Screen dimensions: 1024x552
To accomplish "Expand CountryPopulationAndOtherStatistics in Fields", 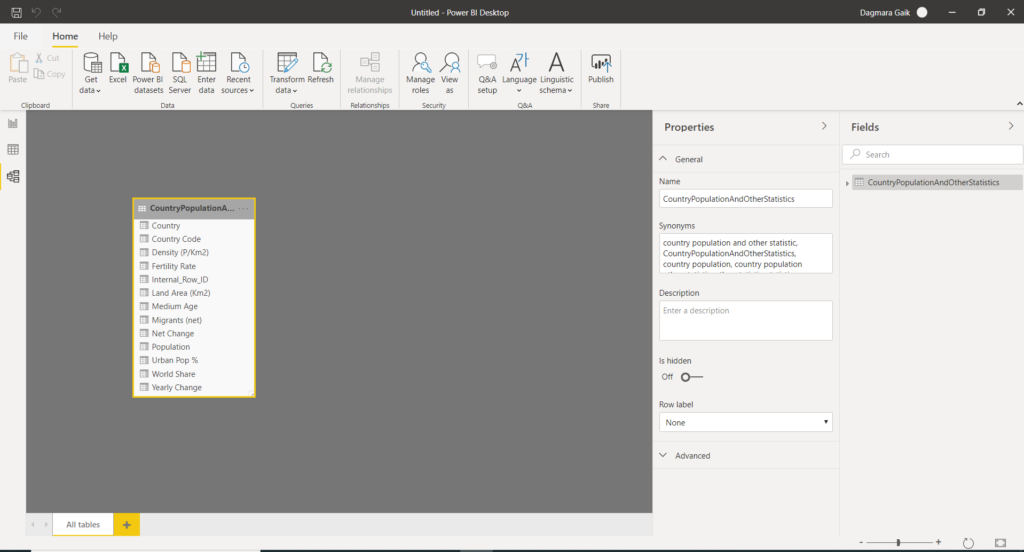I will click(x=848, y=183).
